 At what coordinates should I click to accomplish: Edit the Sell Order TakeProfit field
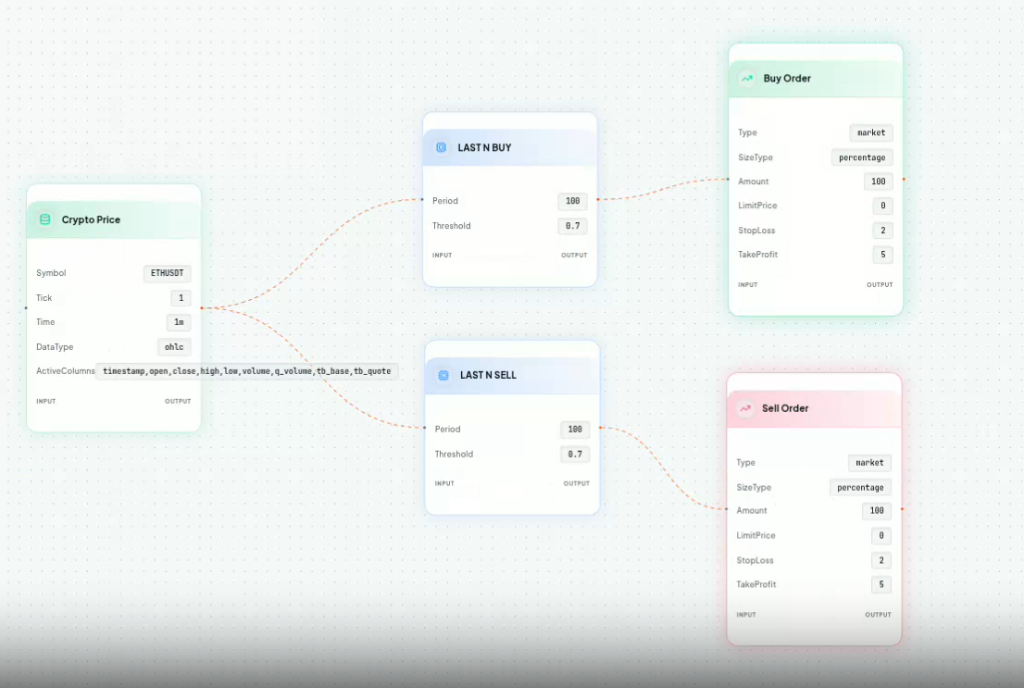(882, 585)
